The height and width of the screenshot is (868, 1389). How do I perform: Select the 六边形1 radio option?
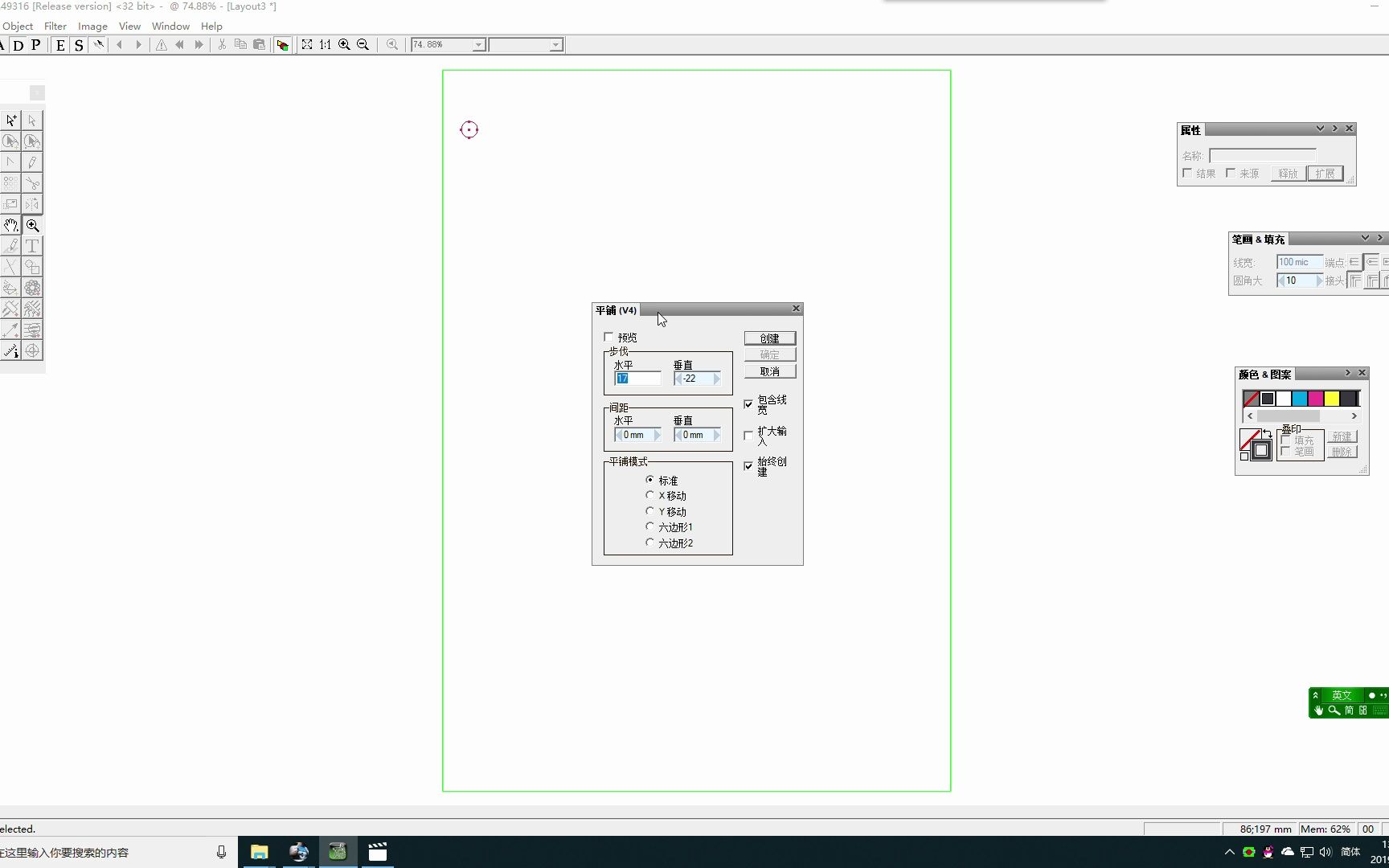[x=649, y=526]
